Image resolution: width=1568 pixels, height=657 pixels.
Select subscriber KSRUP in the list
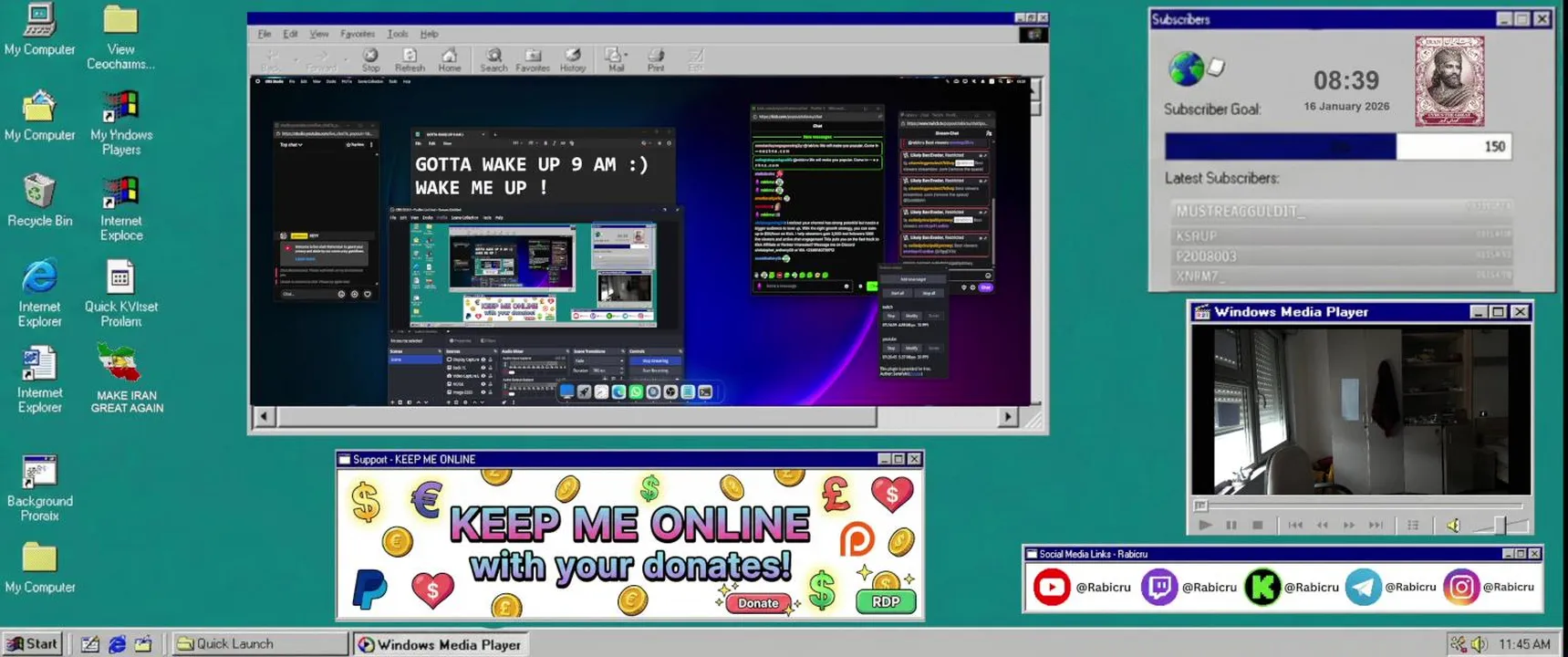click(1341, 235)
